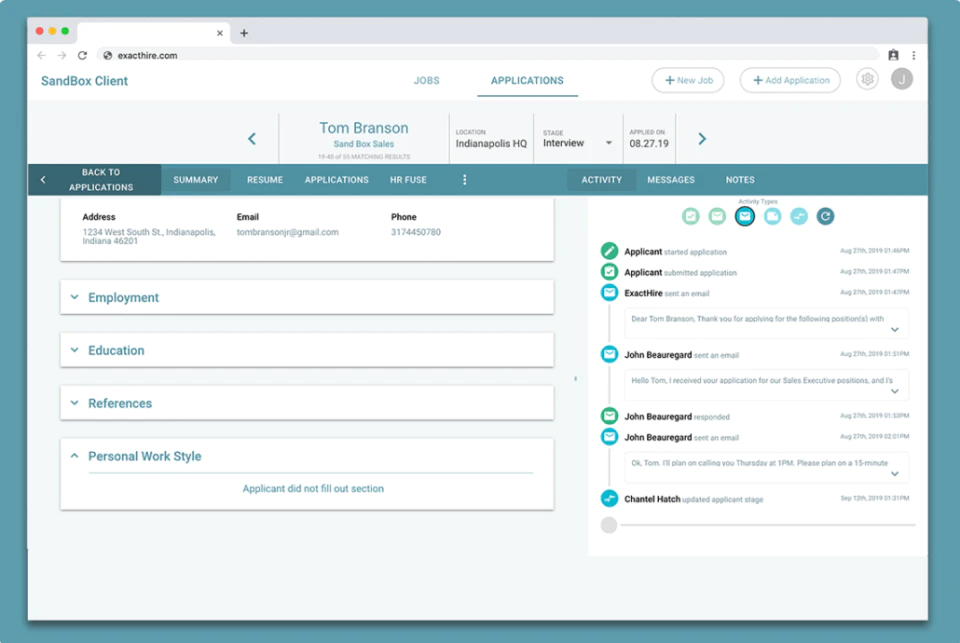Click the panel divider handle between columns
This screenshot has height=643, width=960.
pyautogui.click(x=576, y=379)
